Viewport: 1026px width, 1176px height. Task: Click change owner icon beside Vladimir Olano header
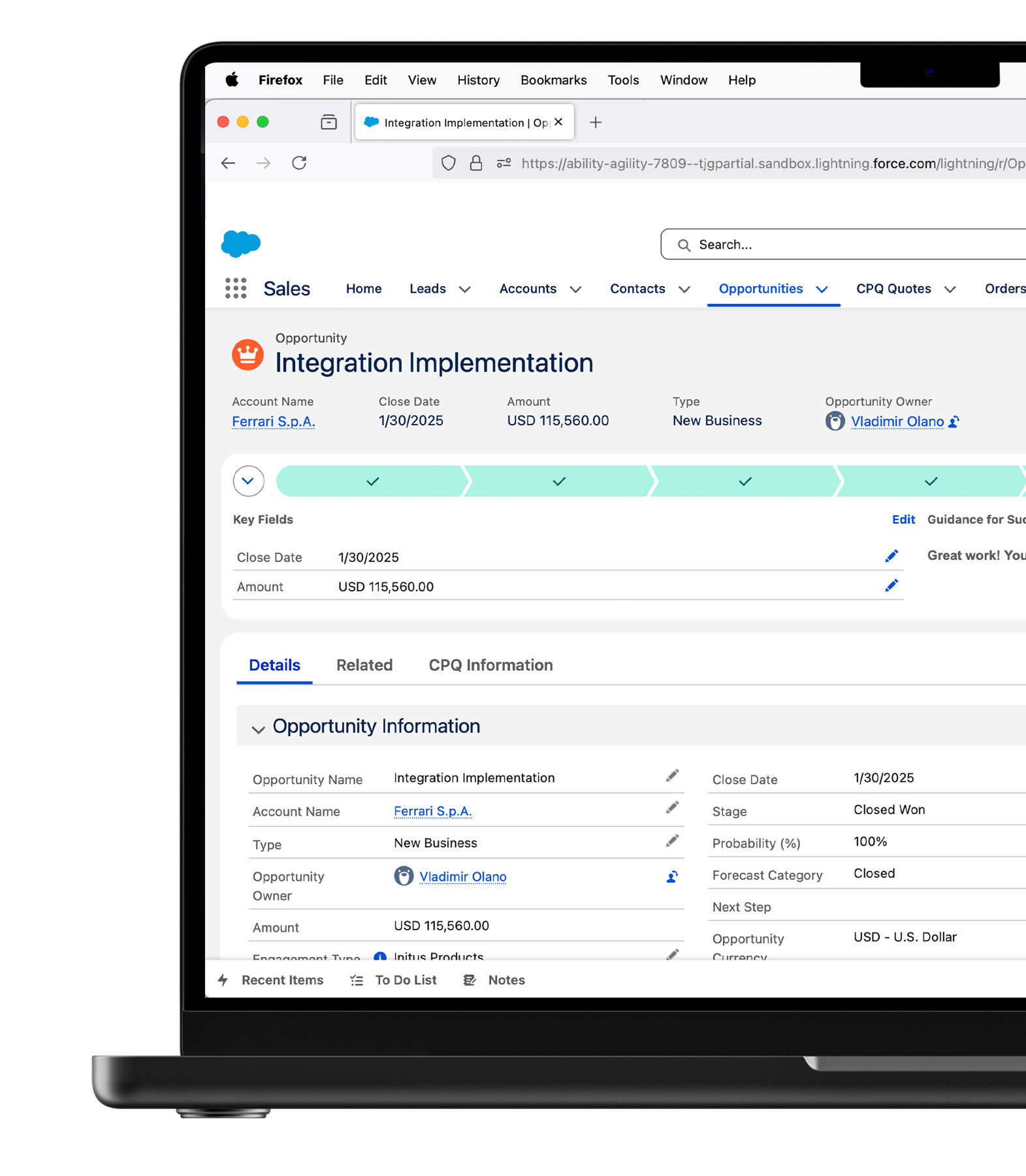pyautogui.click(x=954, y=422)
